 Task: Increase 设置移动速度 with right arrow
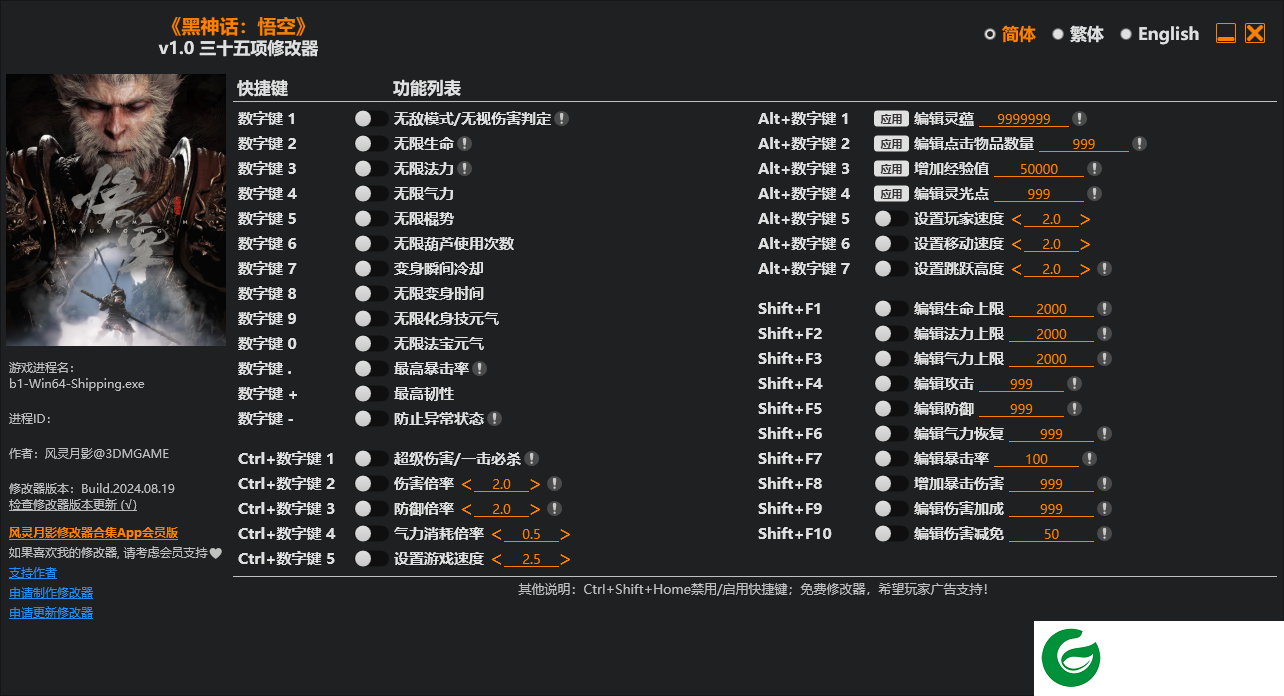pyautogui.click(x=1085, y=244)
